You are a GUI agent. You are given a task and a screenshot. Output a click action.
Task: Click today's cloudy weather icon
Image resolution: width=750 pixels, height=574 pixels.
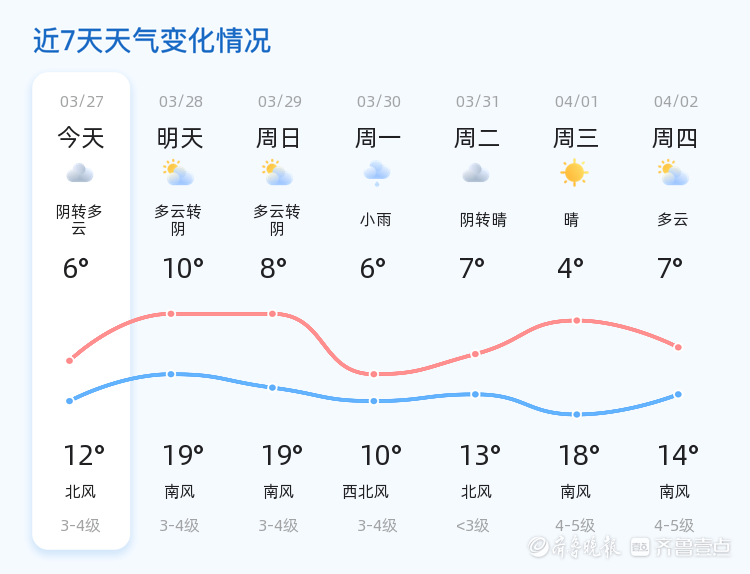coord(80,174)
